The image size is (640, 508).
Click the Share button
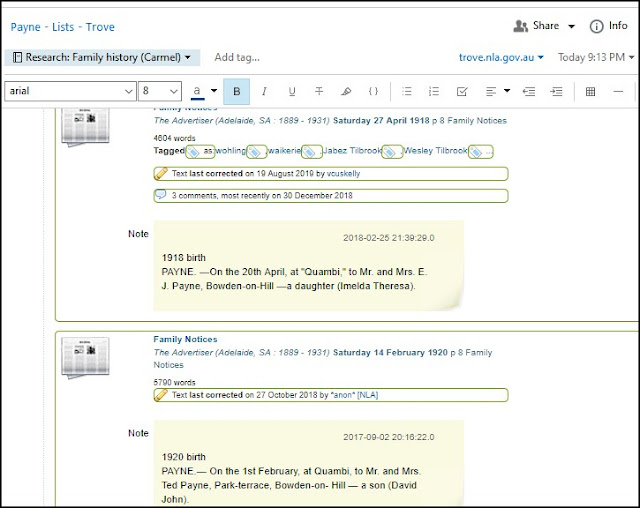tap(536, 26)
